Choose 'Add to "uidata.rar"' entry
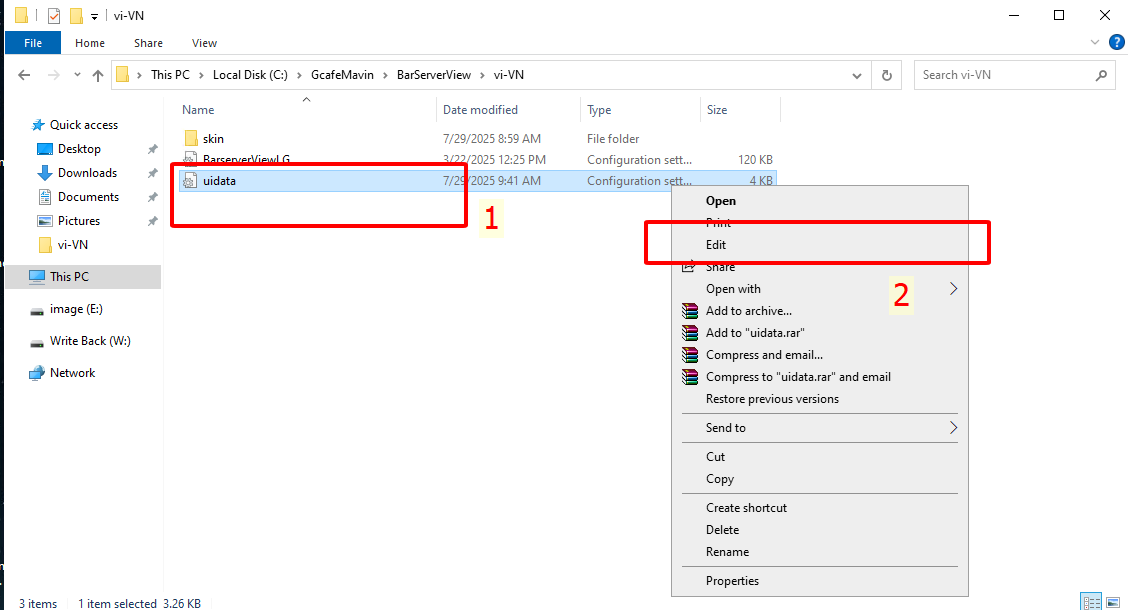Viewport: 1129px width, 610px height. pyautogui.click(x=819, y=333)
